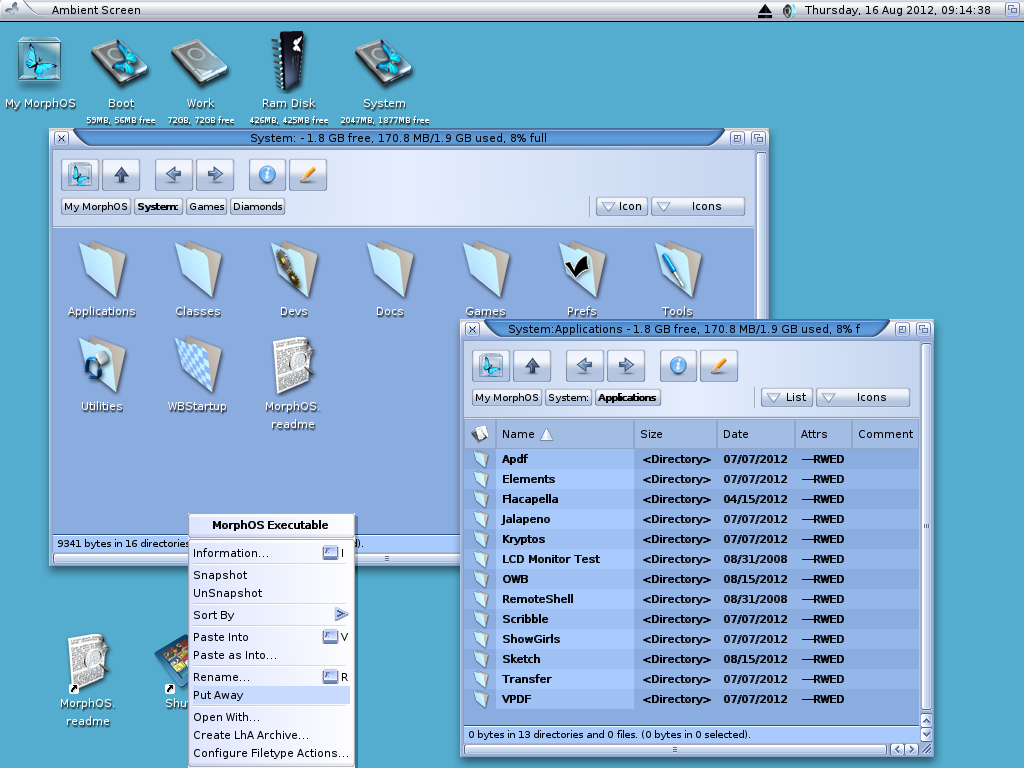1024x768 pixels.
Task: Select MorphOS.readme file in System window
Action: pyautogui.click(x=293, y=364)
